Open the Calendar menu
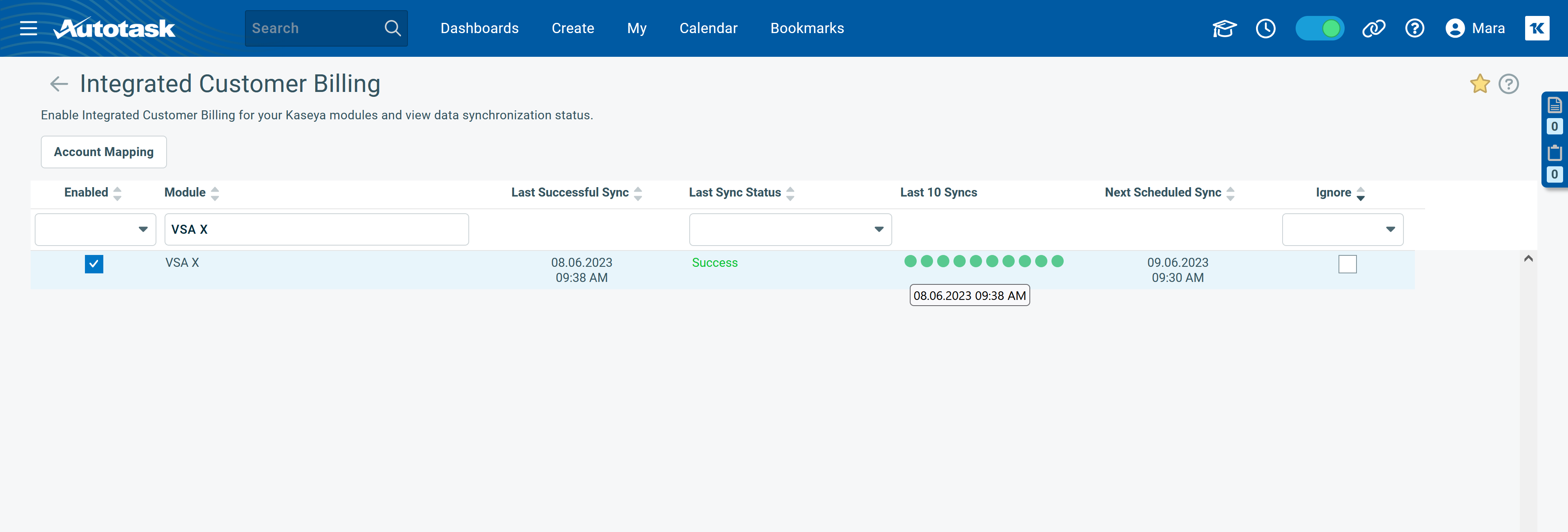1568x532 pixels. pos(708,28)
